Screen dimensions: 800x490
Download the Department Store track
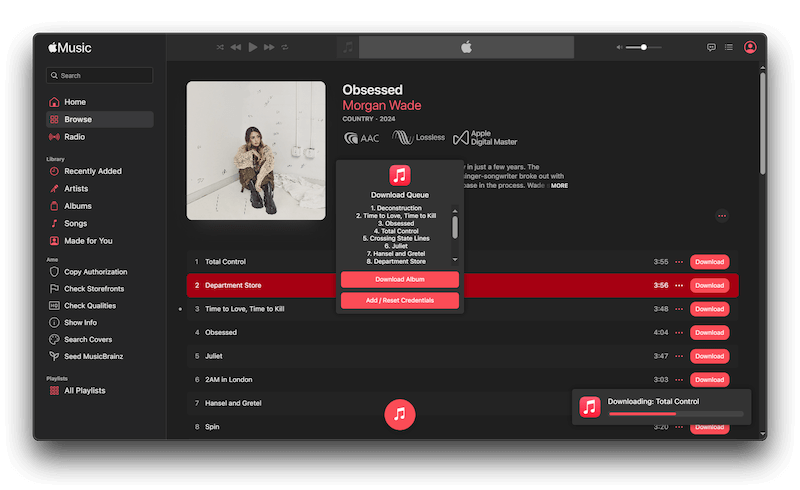pos(709,285)
